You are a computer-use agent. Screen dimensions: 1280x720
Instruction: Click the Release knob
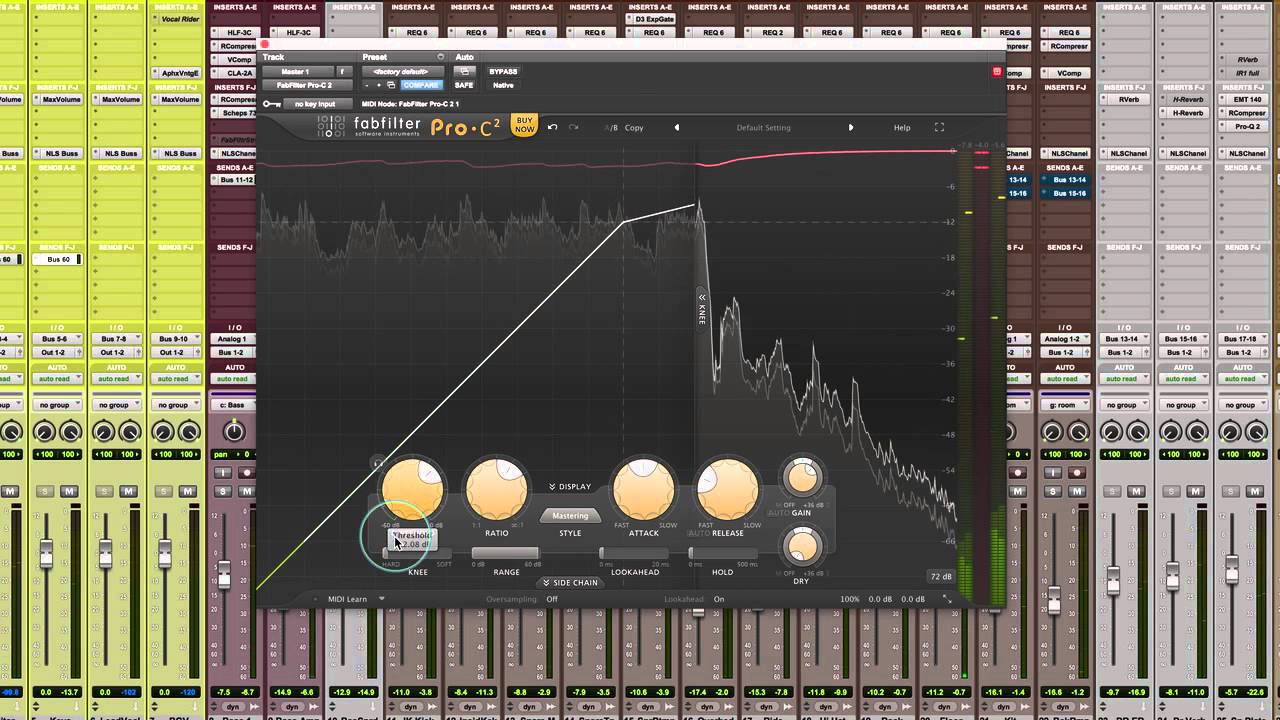click(x=727, y=490)
